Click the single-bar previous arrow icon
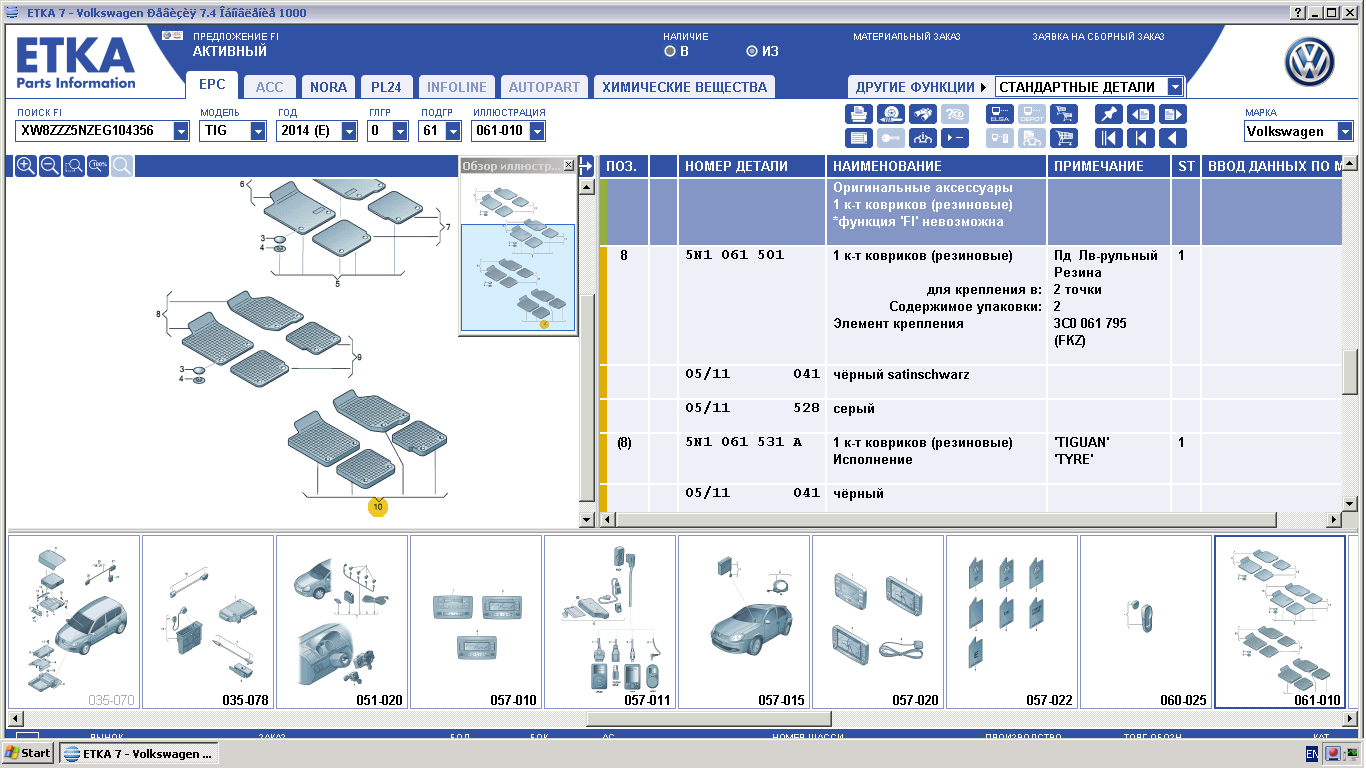Image resolution: width=1366 pixels, height=769 pixels. (1140, 138)
